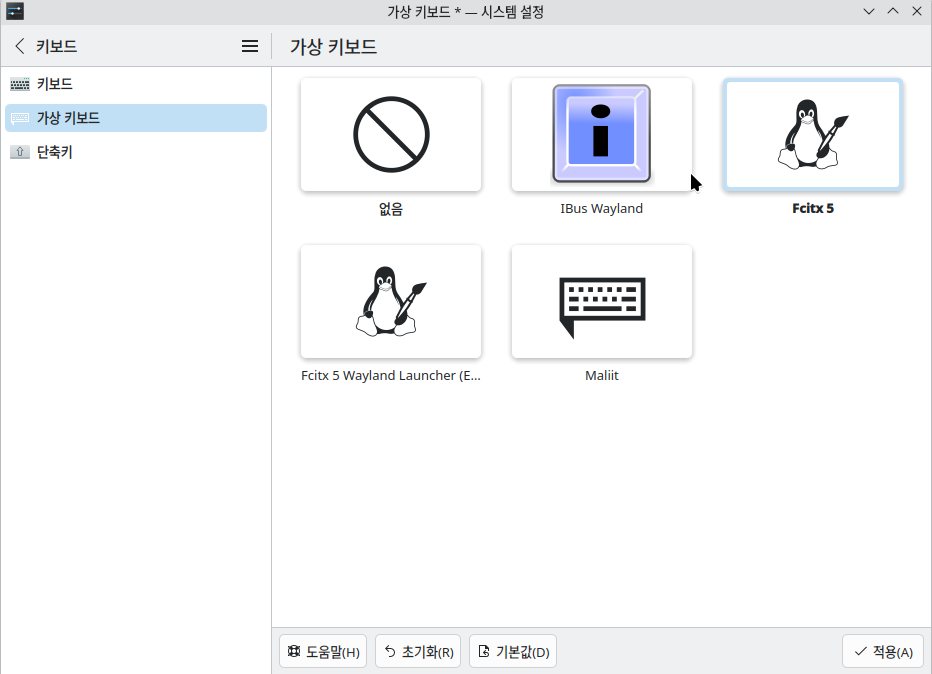Restore defaults with 기본값(D) button
Screen dimensions: 932x674
click(513, 651)
